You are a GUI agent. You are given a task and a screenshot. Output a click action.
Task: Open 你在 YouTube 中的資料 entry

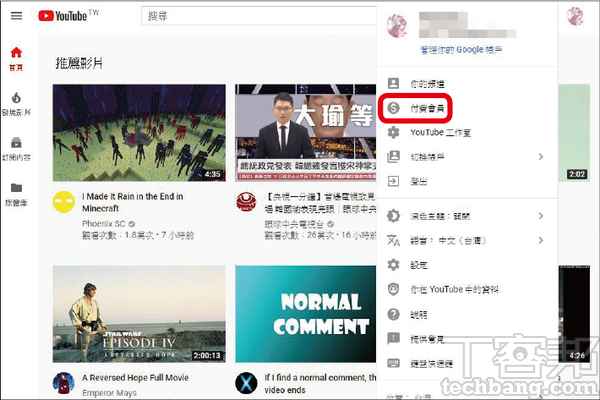pos(467,289)
